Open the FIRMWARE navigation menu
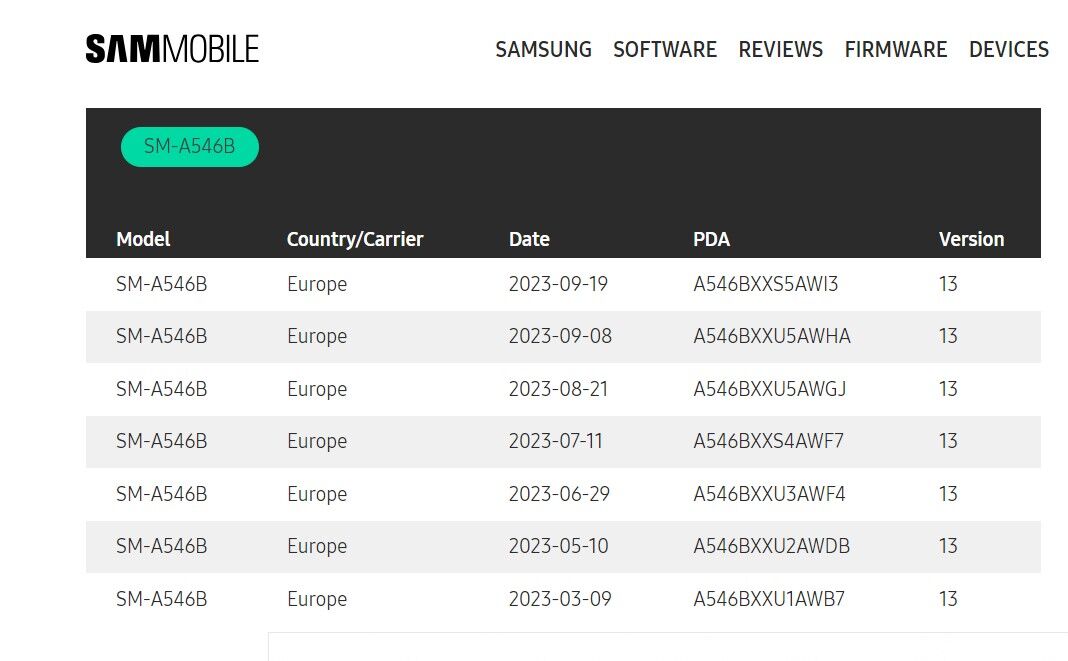The image size is (1068, 661). [896, 50]
